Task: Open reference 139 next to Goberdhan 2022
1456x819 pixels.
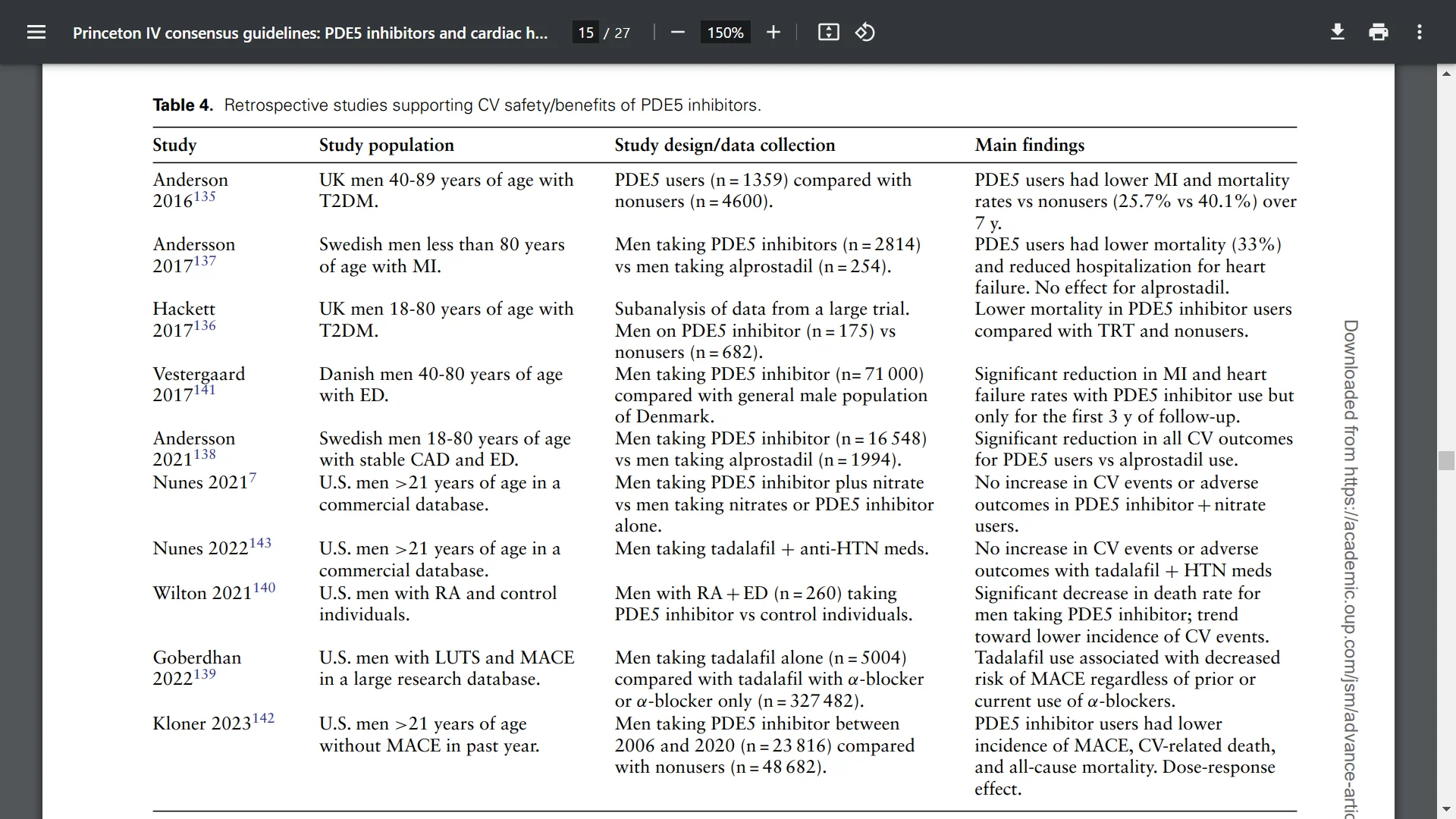Action: click(205, 673)
